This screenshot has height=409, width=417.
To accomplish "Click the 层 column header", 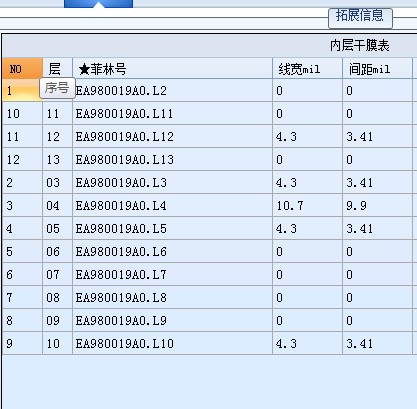I will (58, 69).
